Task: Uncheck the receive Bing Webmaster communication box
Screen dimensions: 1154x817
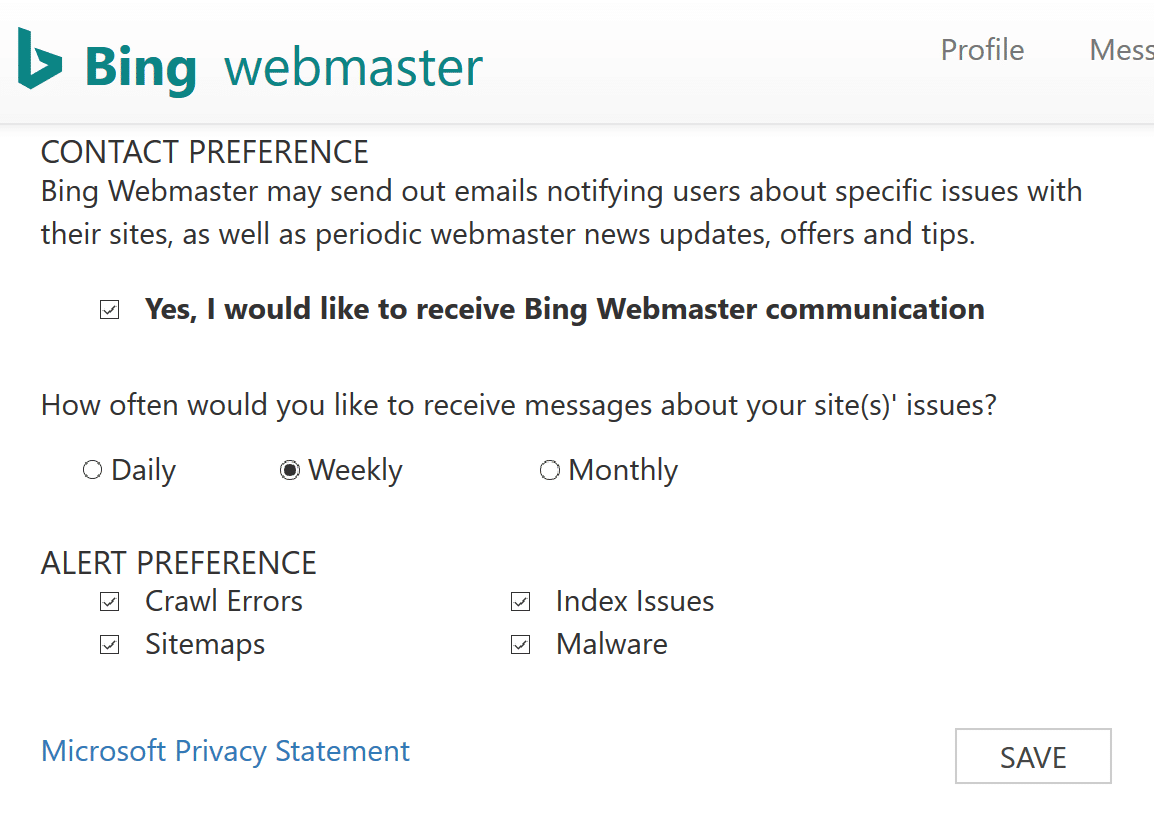Action: (110, 310)
